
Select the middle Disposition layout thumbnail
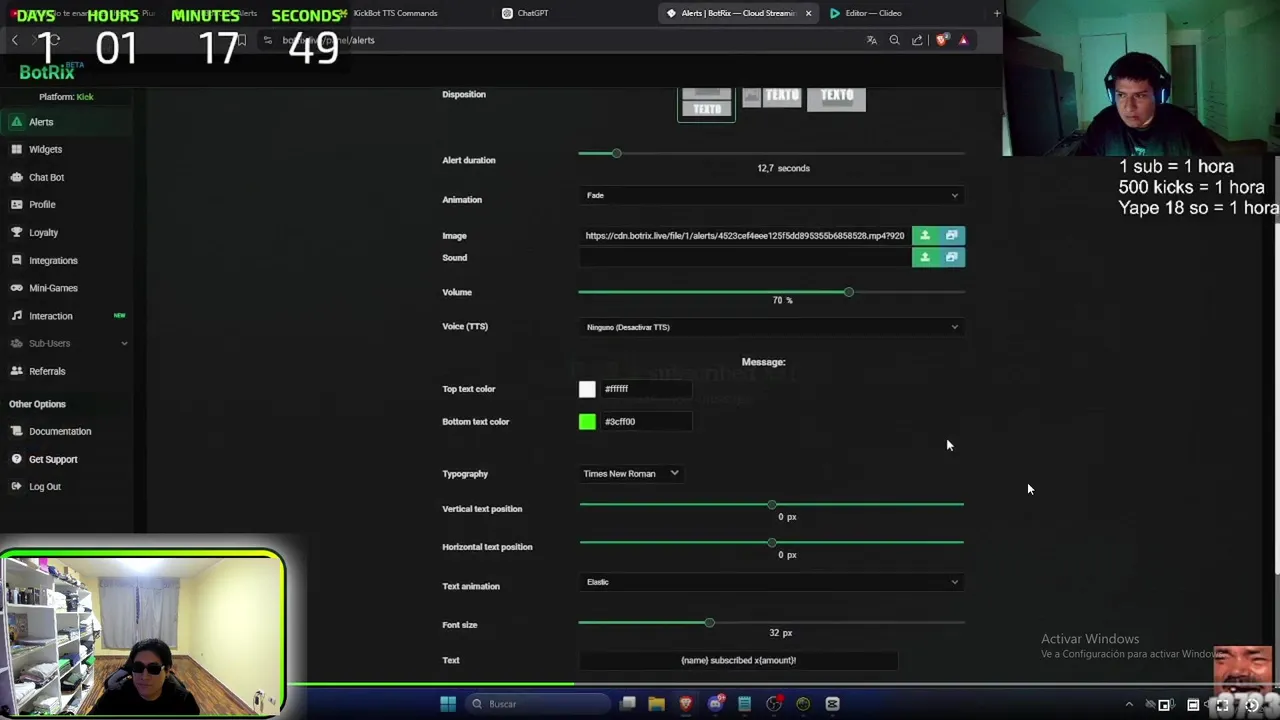[x=771, y=98]
